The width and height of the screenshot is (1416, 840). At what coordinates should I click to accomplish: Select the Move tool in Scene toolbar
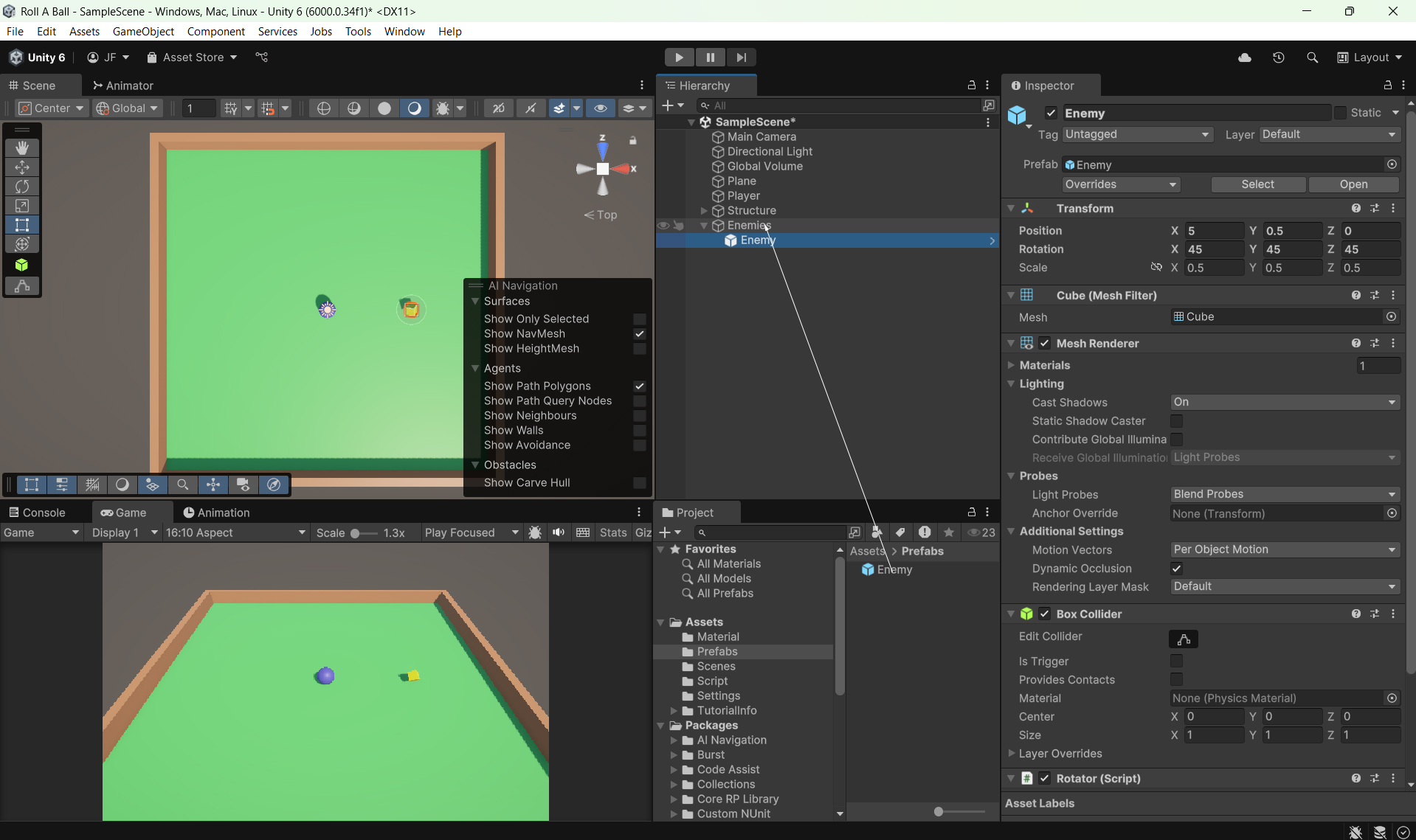[22, 167]
